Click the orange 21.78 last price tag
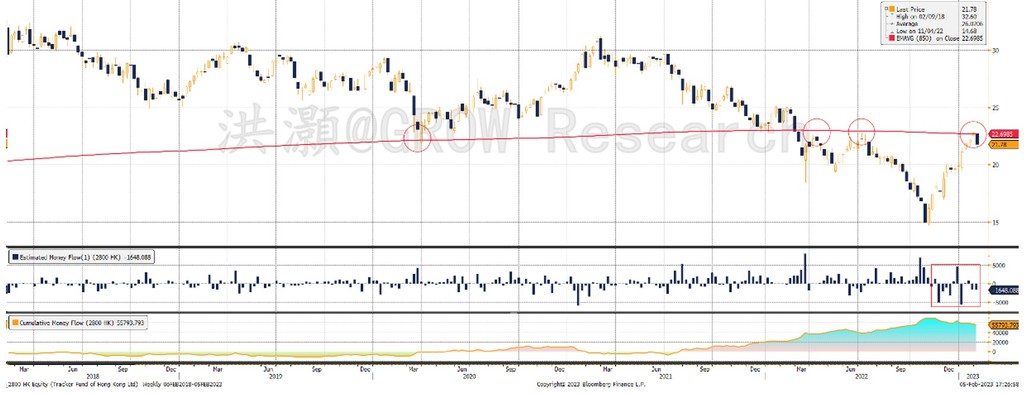Viewport: 1024px width, 394px height. pos(1004,144)
